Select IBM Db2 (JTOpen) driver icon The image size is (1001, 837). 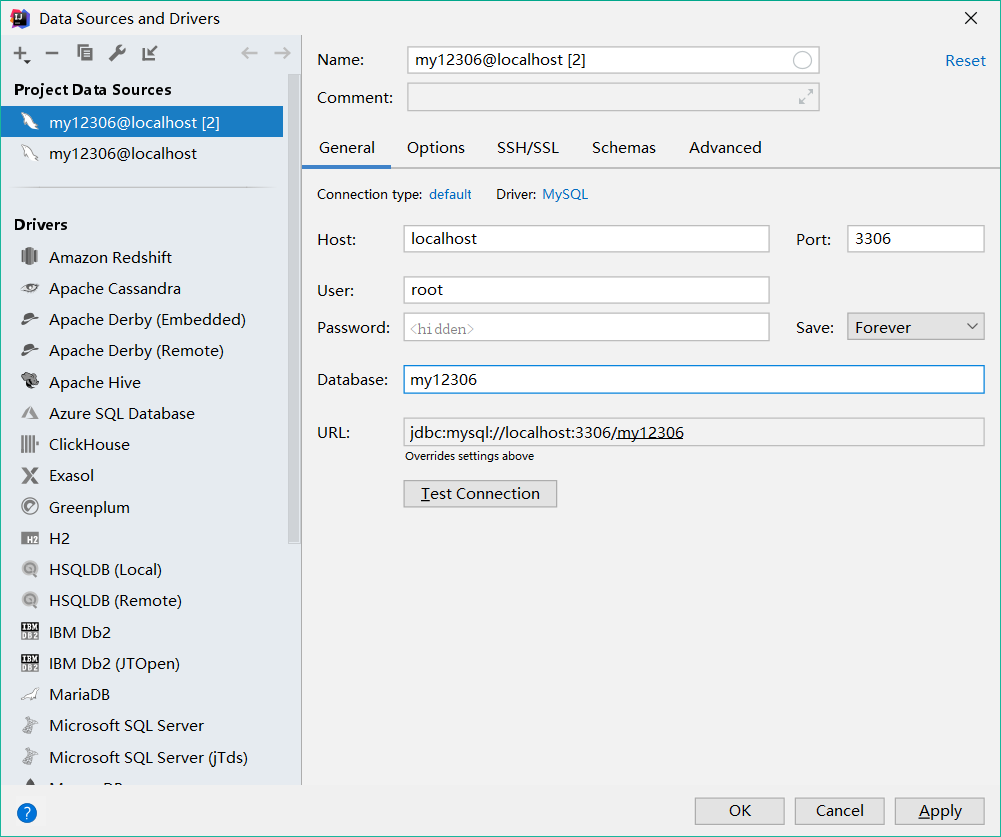[29, 663]
